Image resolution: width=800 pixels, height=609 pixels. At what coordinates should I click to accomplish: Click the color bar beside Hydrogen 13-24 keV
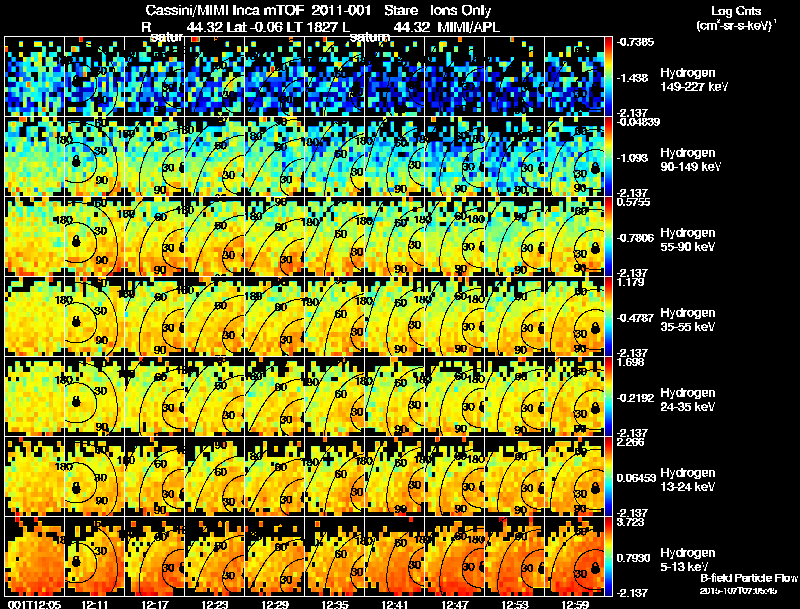(x=608, y=476)
